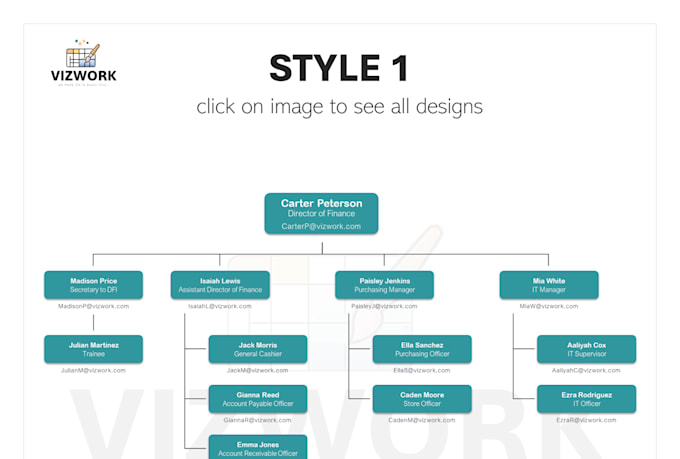Click the VIZWORK logo
This screenshot has width=680, height=459.
(83, 62)
